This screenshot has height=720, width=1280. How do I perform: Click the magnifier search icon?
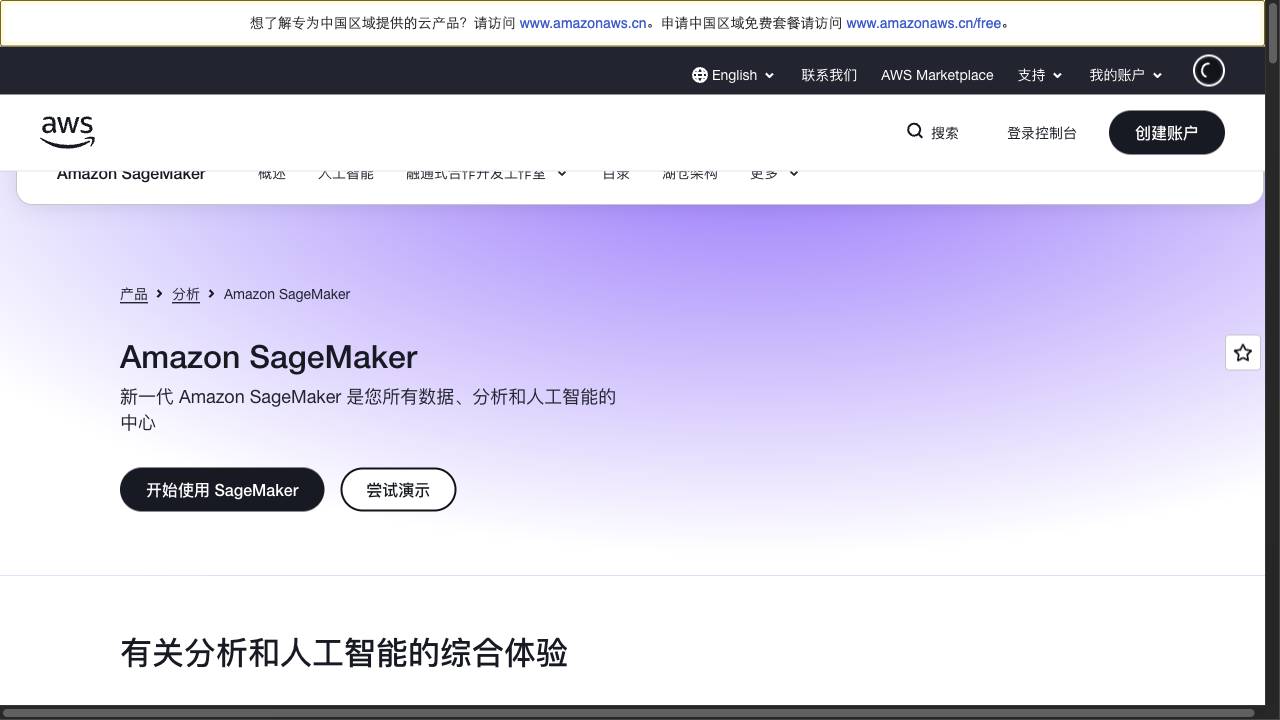coord(915,131)
